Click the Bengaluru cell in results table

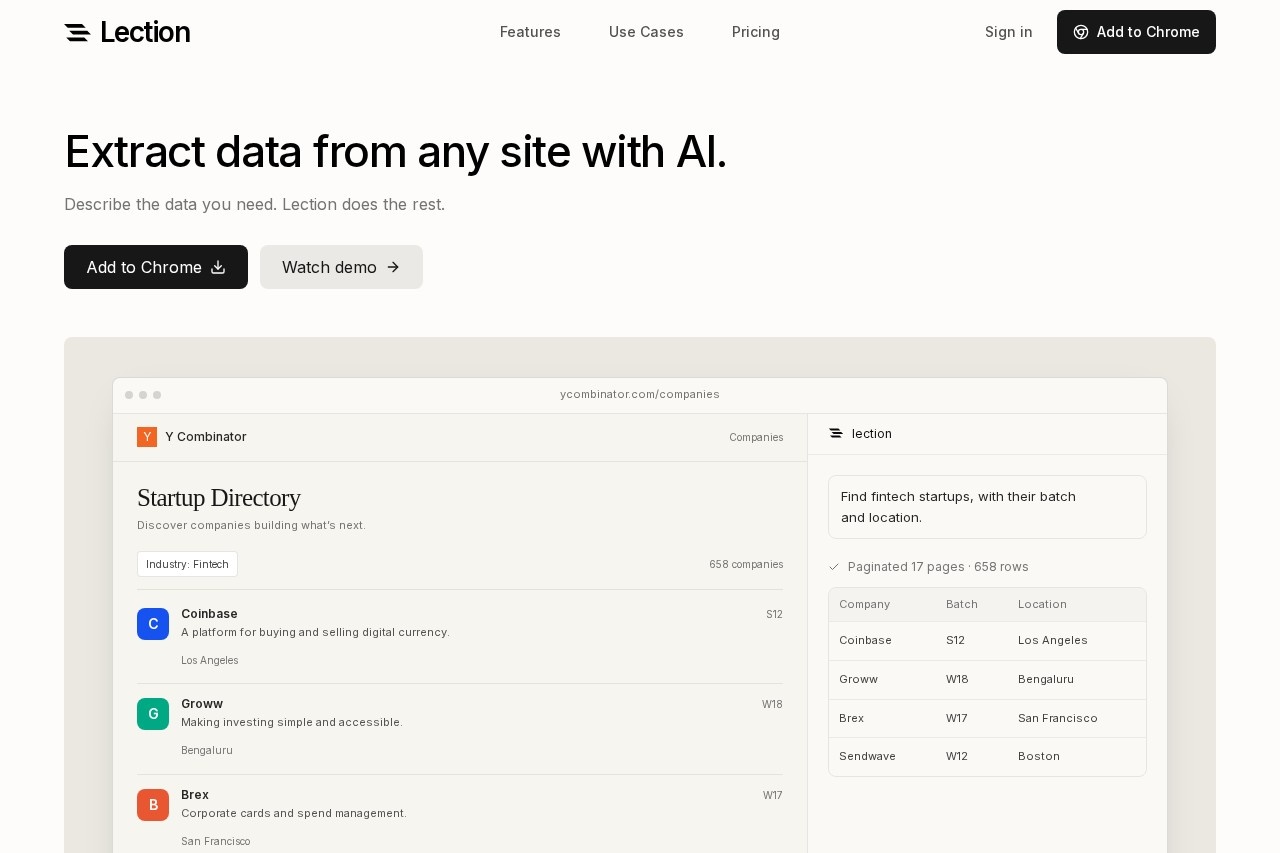(1046, 679)
